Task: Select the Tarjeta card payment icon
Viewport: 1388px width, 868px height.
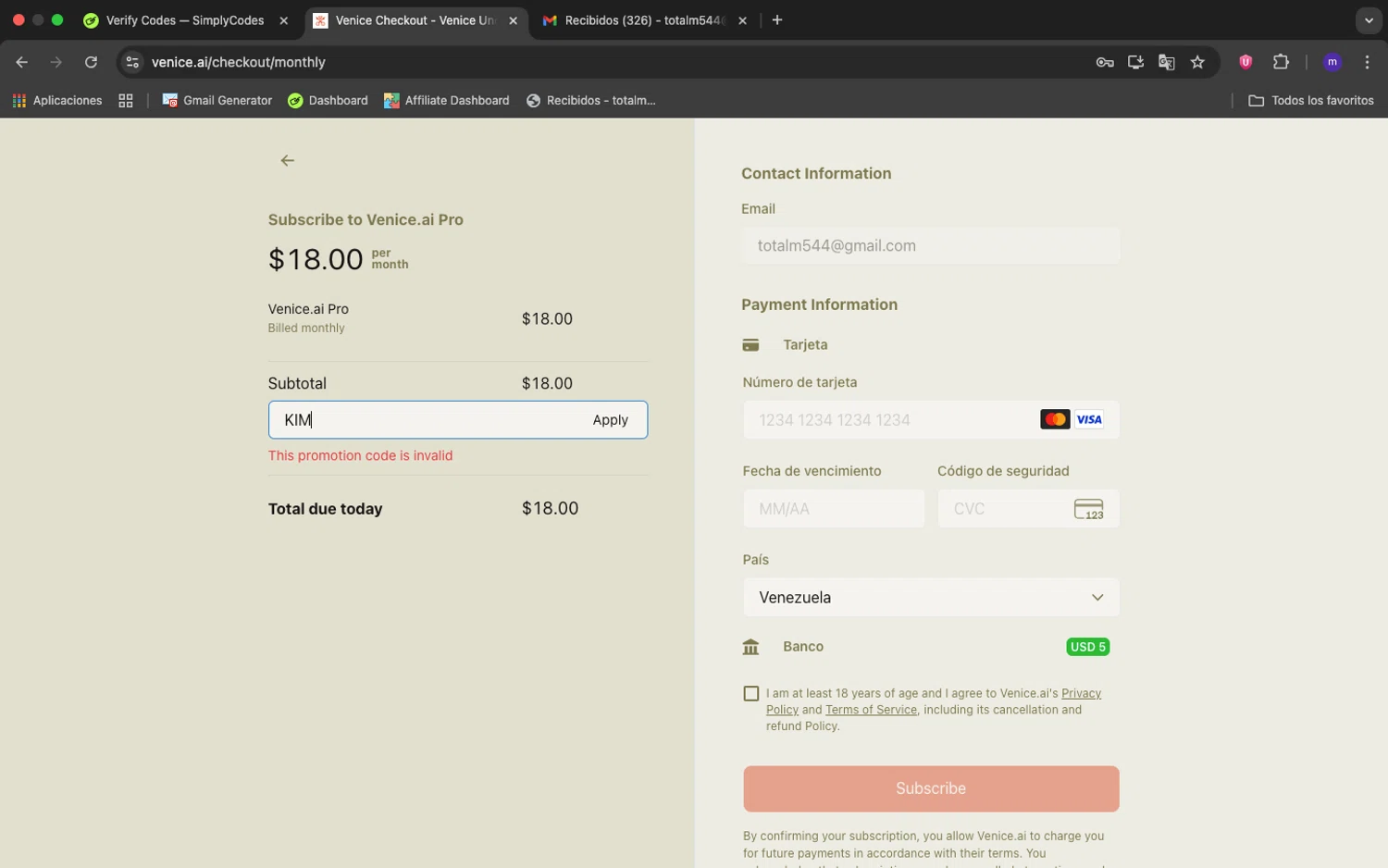Action: [x=750, y=345]
